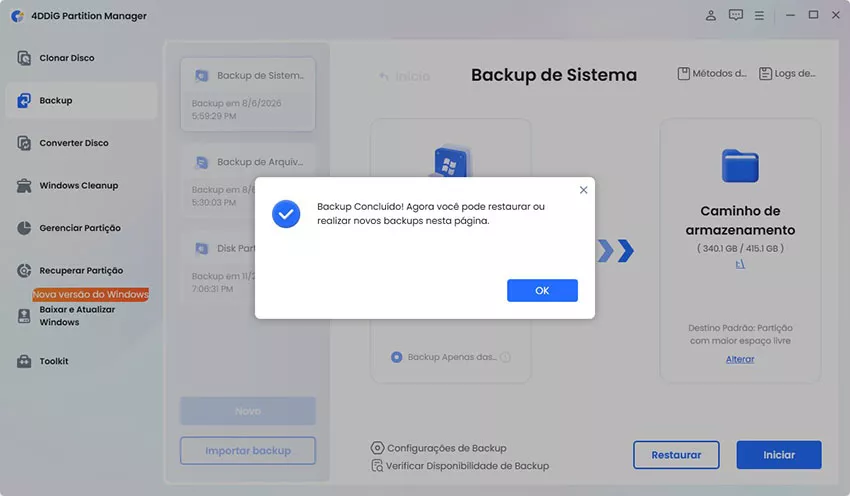Click the Alterar destination link
This screenshot has width=850, height=496.
740,359
